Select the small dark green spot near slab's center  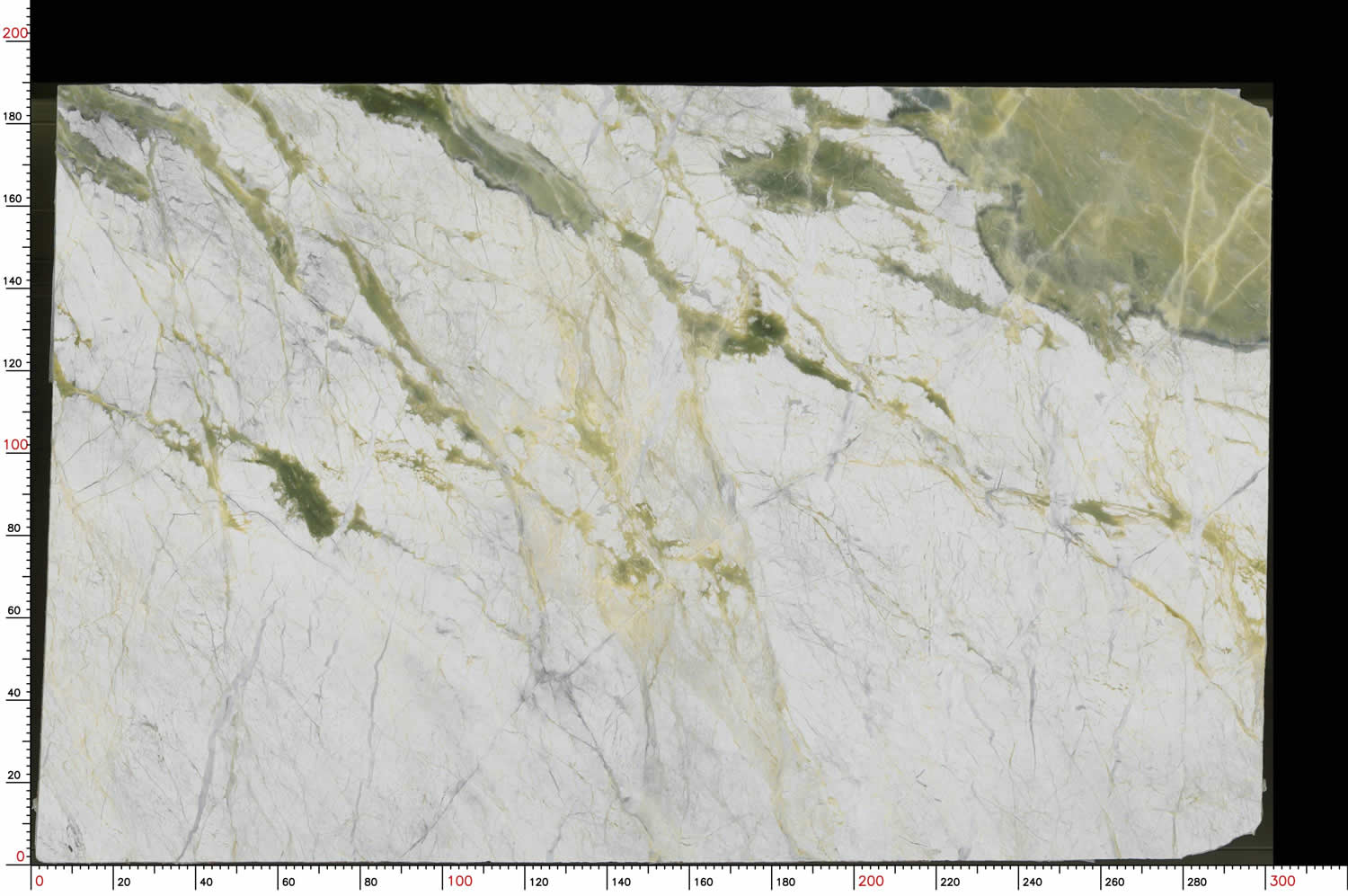762,328
